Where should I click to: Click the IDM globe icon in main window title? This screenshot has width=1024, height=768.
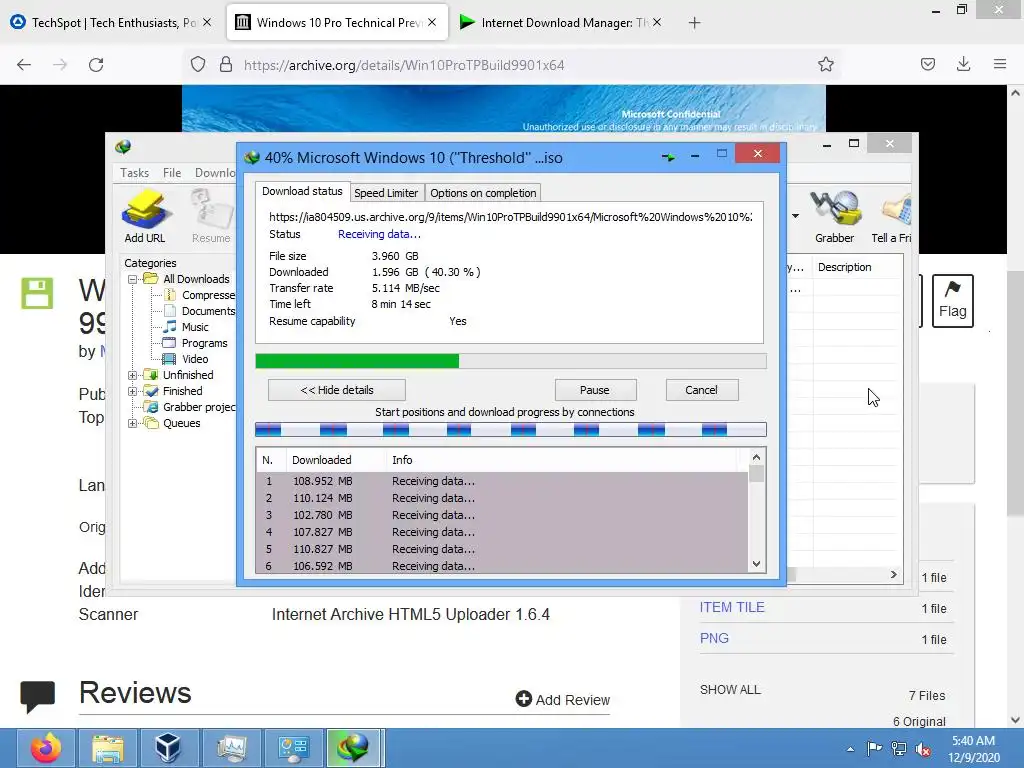coord(123,147)
